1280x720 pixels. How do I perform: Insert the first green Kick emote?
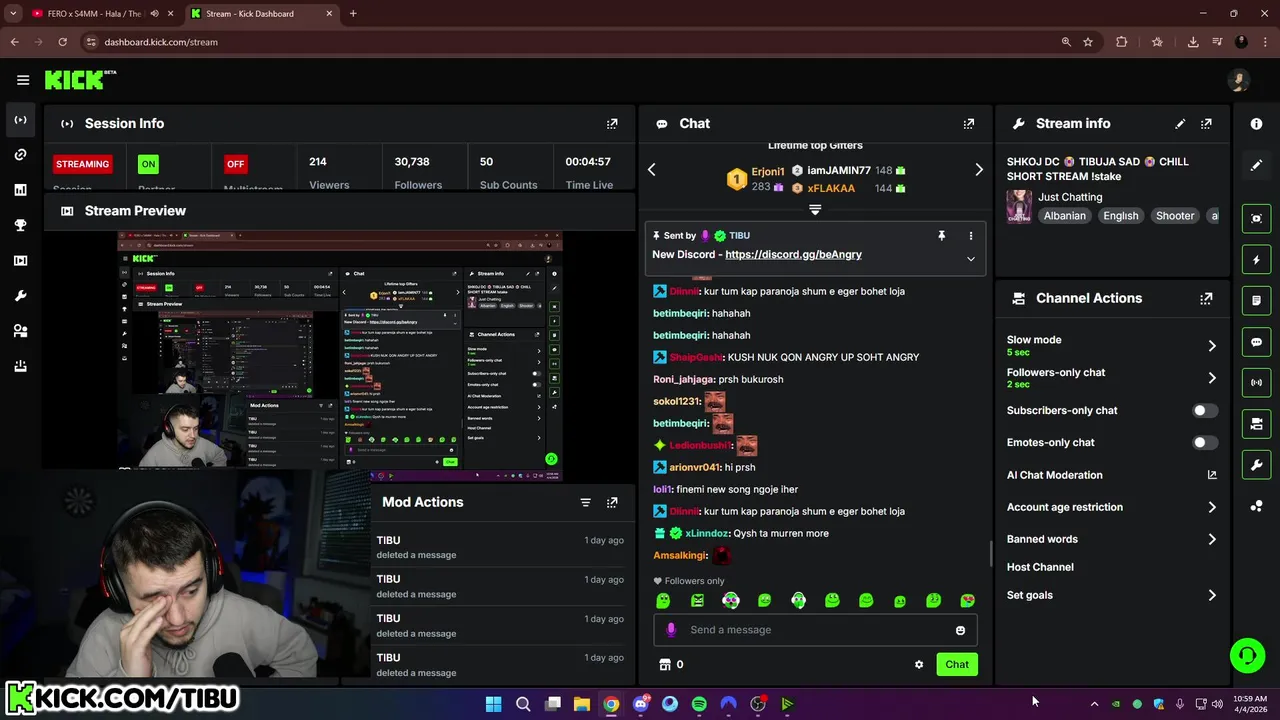(x=663, y=600)
